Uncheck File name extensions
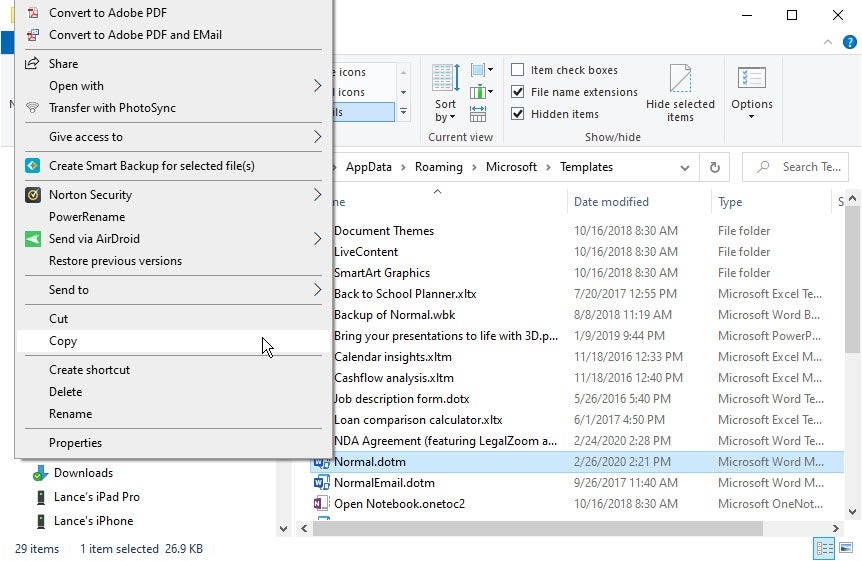Image resolution: width=862 pixels, height=561 pixels. pos(518,92)
